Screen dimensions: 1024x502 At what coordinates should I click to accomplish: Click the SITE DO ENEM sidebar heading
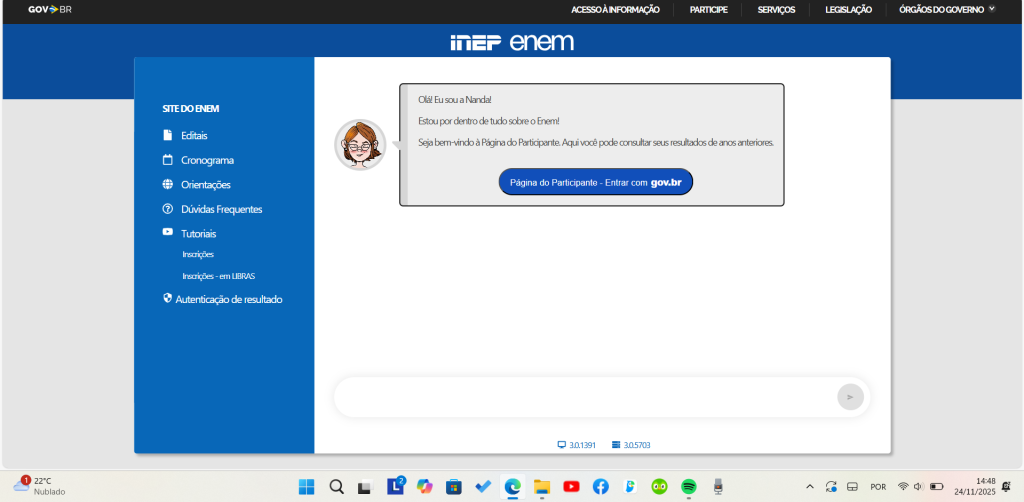(x=191, y=109)
